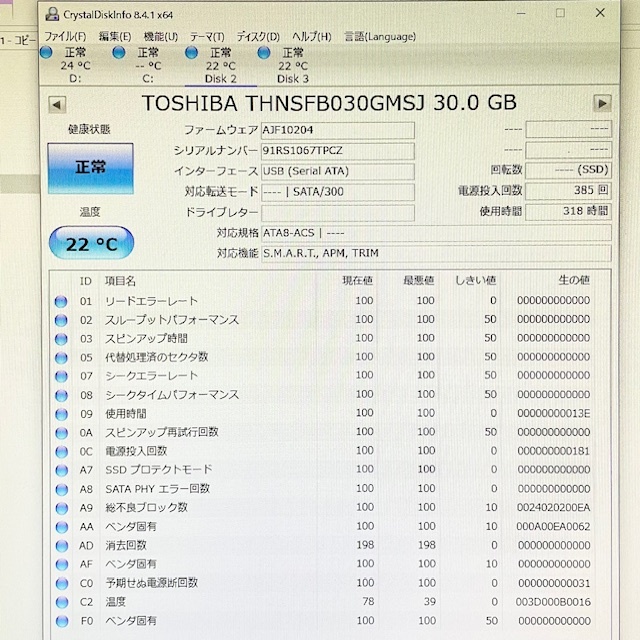
Task: Click current value 198 in 消去回数 row
Action: [365, 545]
